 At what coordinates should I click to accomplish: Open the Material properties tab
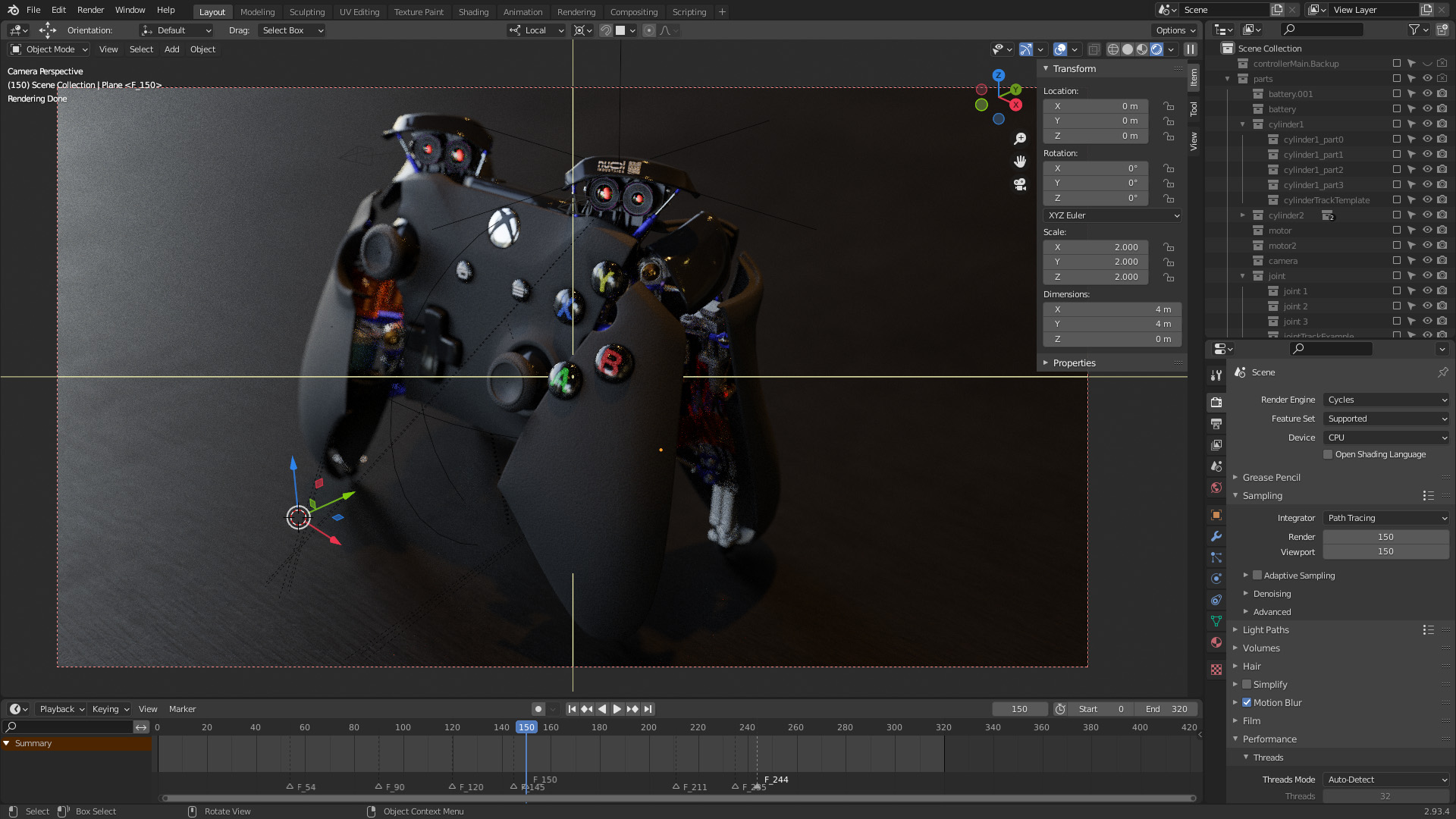(x=1216, y=642)
